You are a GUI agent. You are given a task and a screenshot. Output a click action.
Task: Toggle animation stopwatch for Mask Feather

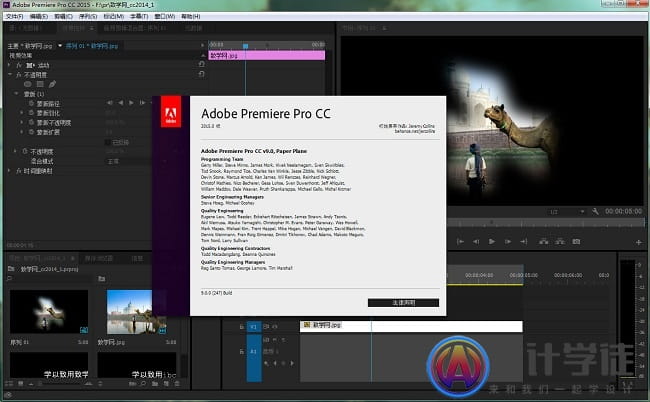31,113
